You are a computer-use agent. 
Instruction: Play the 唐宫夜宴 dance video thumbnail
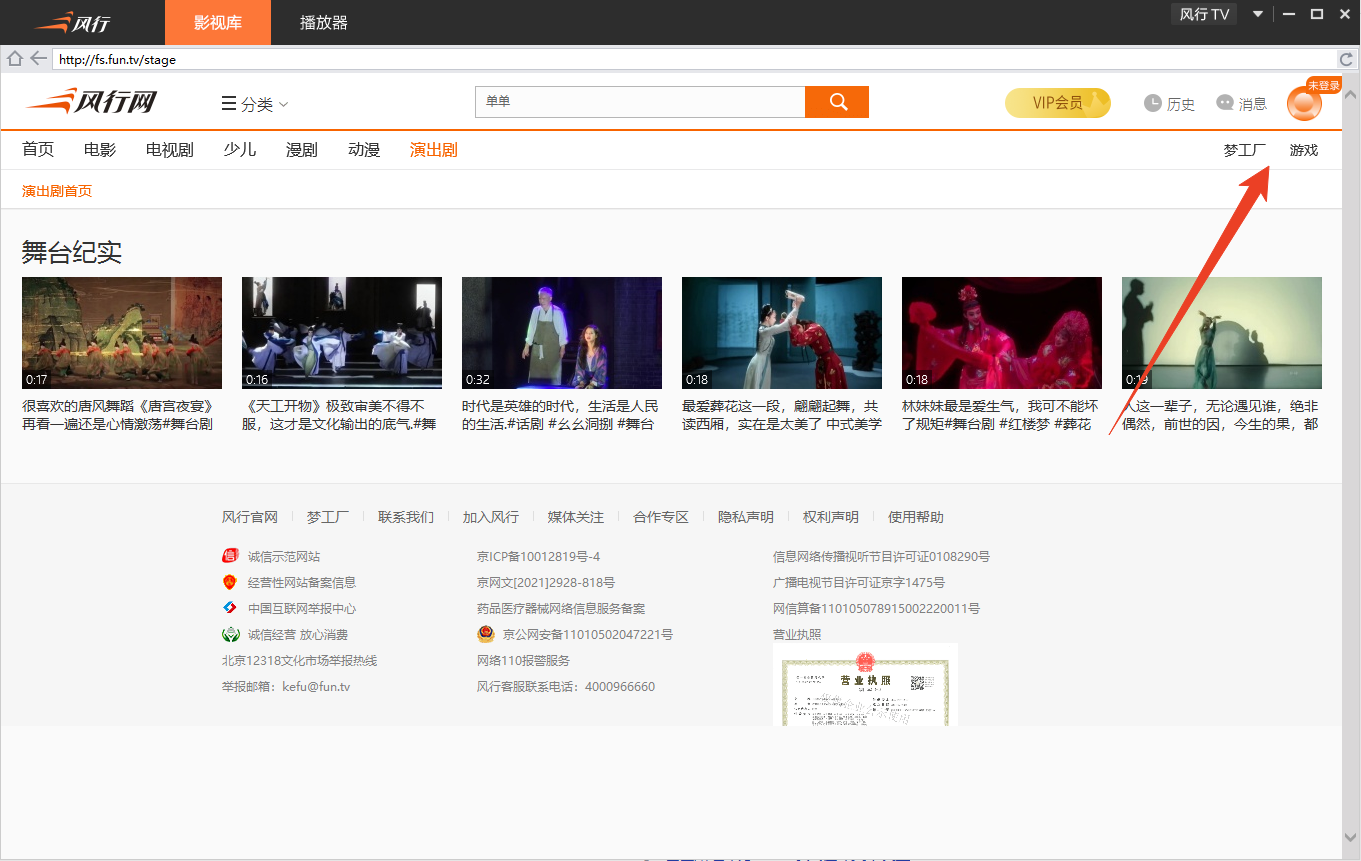coord(122,333)
